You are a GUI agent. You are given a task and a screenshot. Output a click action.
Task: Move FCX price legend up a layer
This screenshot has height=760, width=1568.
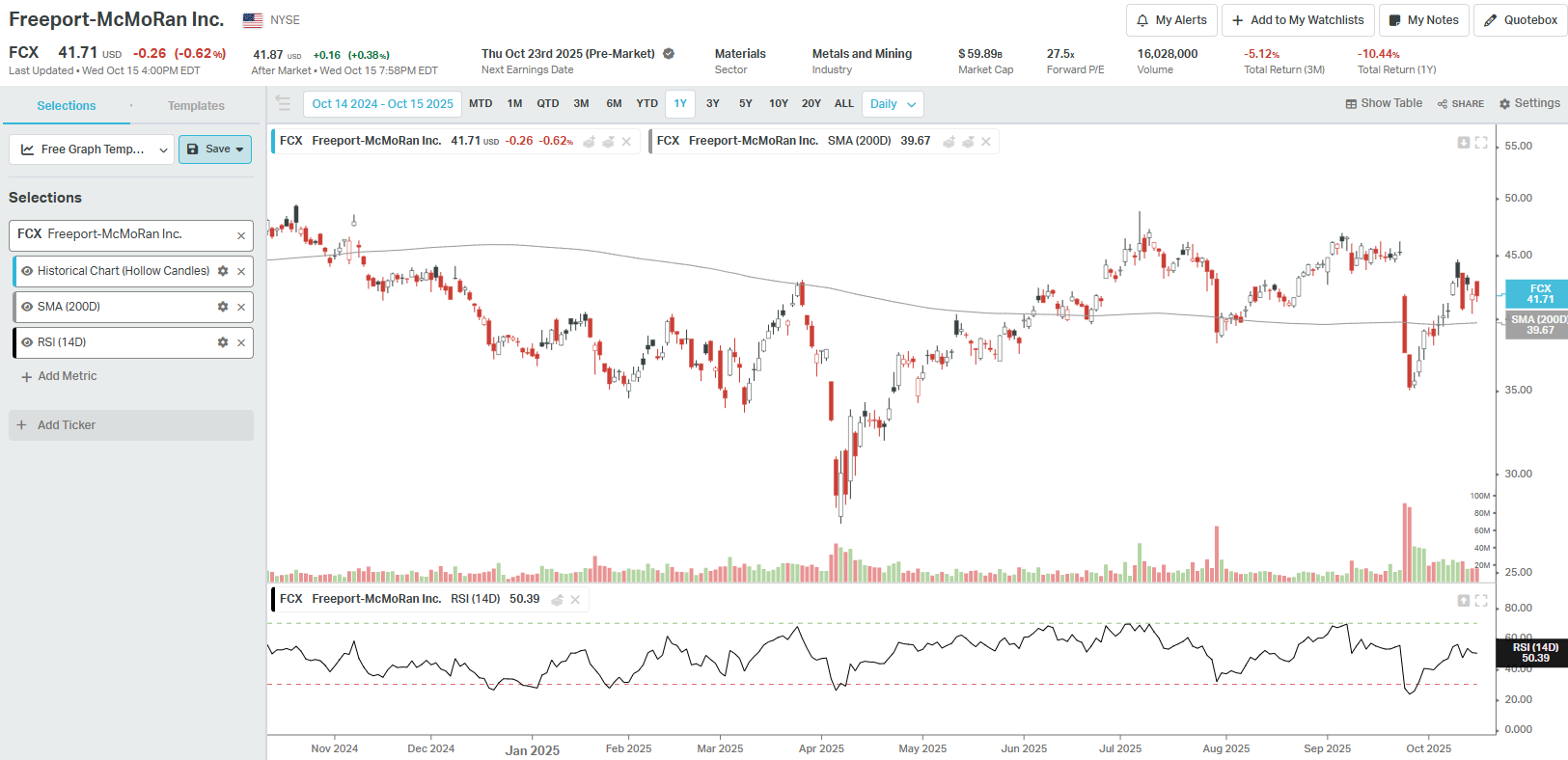[x=589, y=142]
